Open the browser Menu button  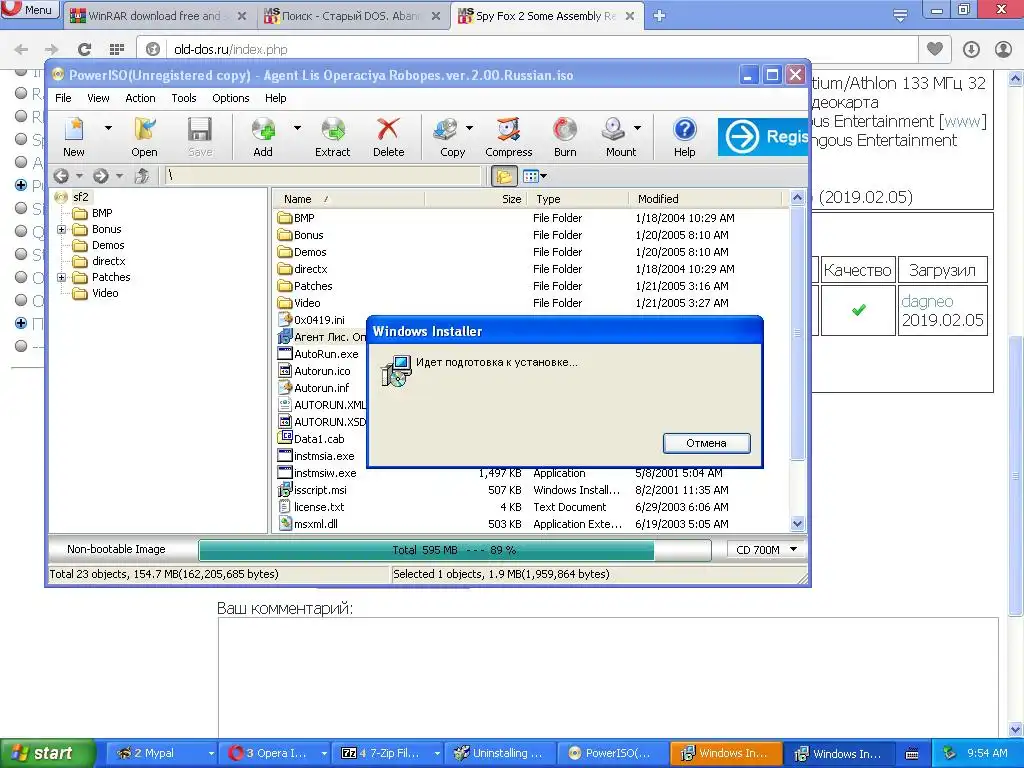tap(29, 9)
